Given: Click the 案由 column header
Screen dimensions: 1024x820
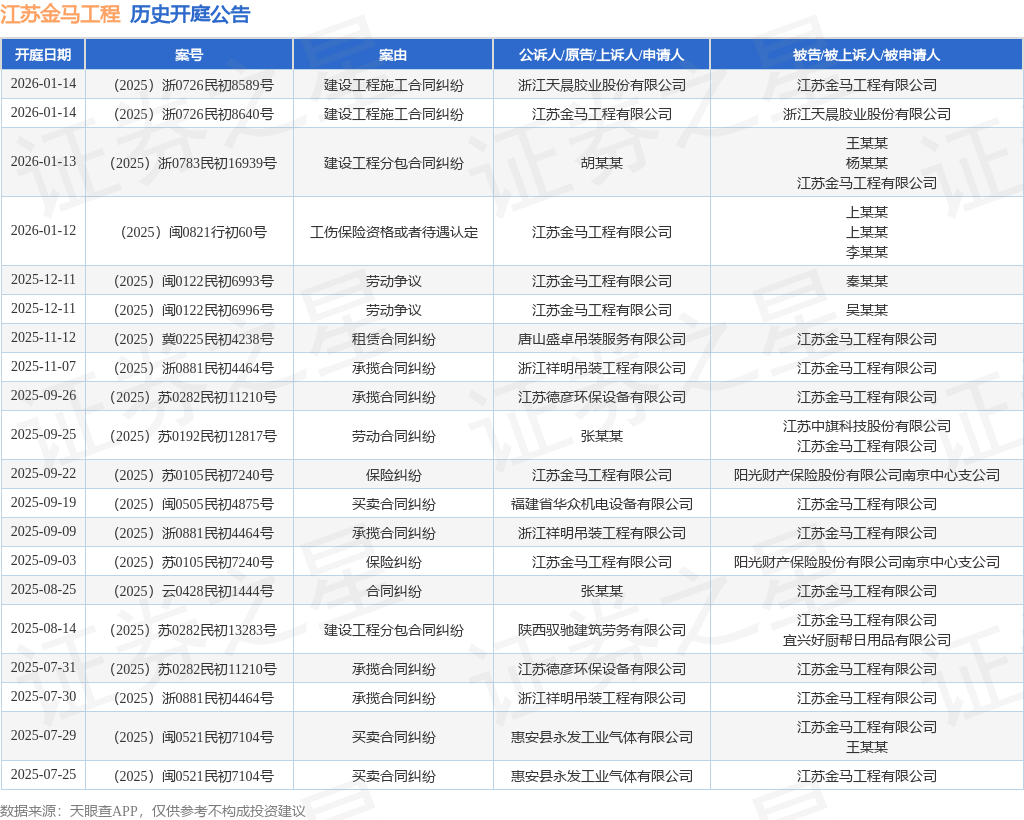Looking at the screenshot, I should pos(393,55).
